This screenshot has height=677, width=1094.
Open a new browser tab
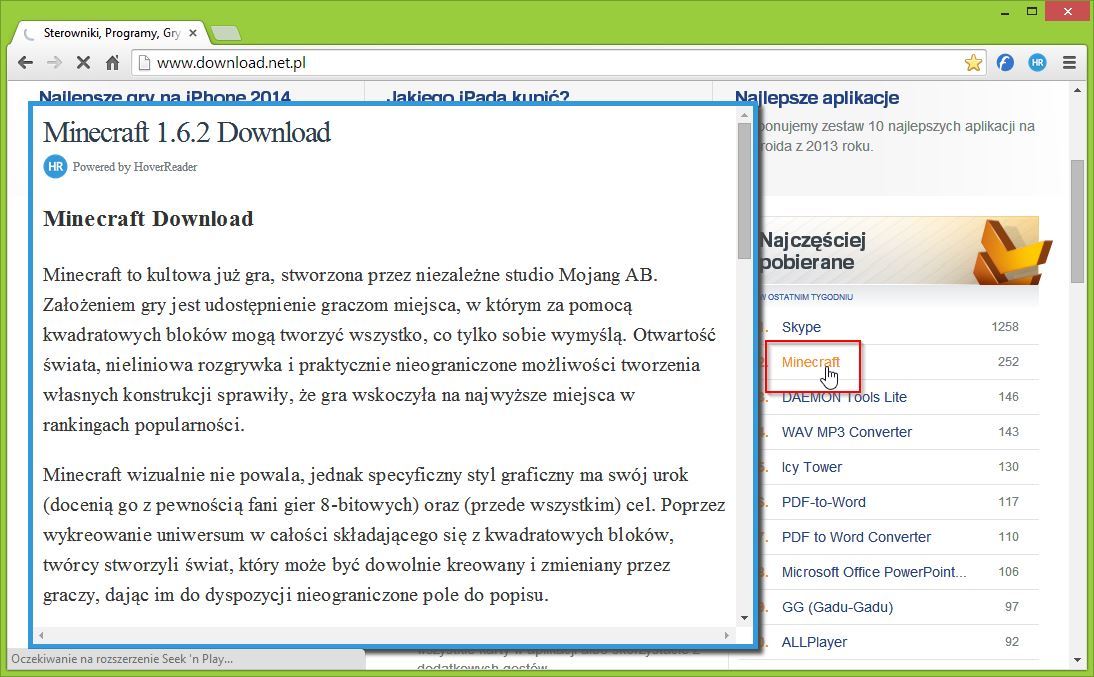pyautogui.click(x=226, y=33)
